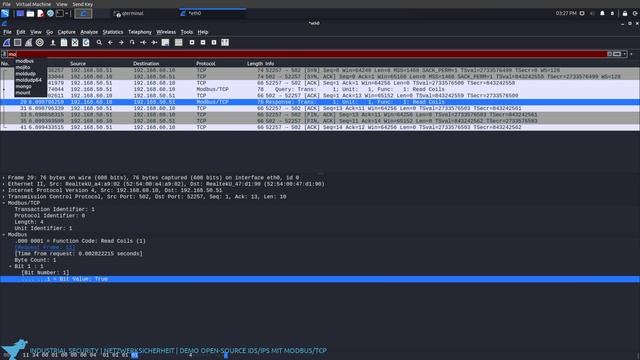
Task: Save this capture file
Action: [x=64, y=42]
